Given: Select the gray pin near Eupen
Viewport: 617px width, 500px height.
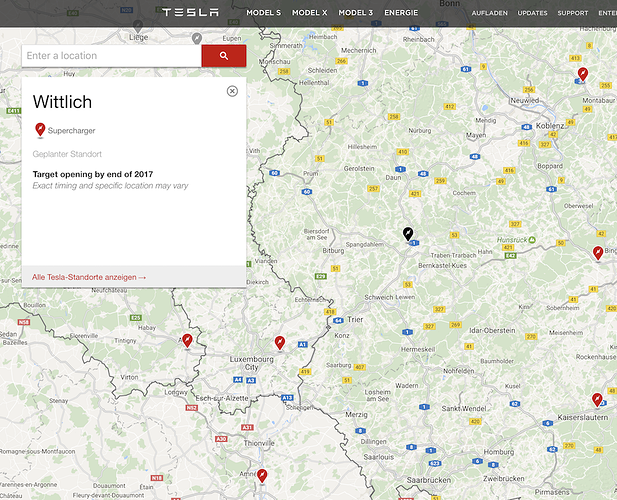Looking at the screenshot, I should [197, 38].
